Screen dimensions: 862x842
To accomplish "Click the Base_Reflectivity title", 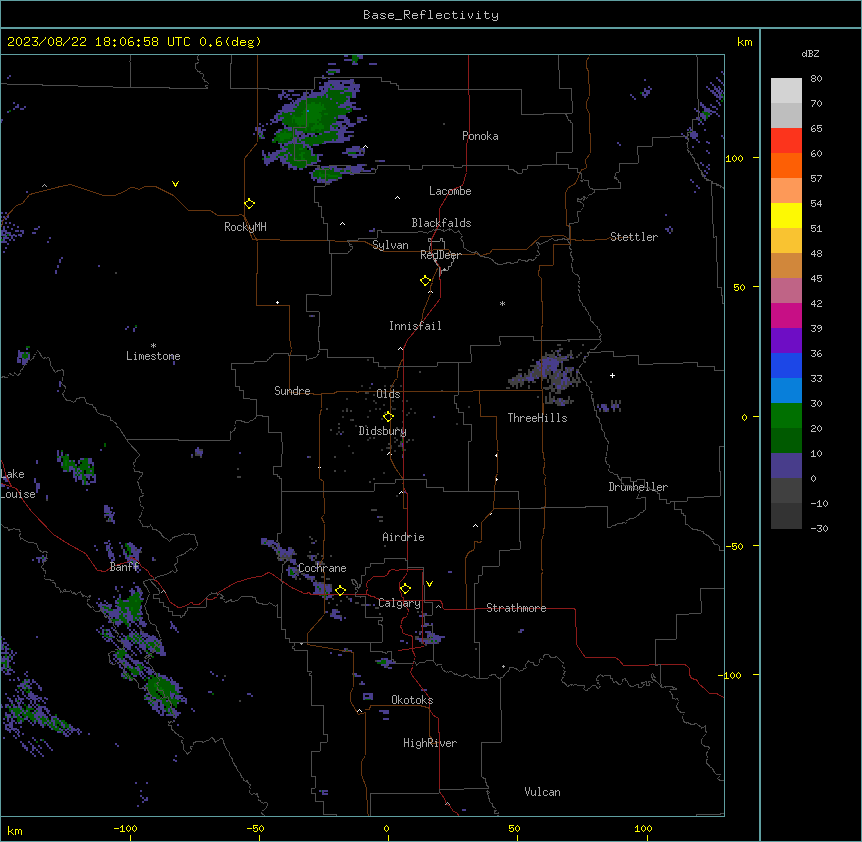I will point(431,15).
